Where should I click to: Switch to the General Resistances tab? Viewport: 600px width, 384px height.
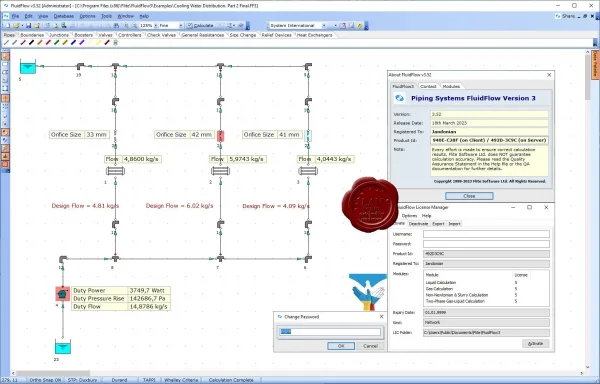click(x=202, y=35)
